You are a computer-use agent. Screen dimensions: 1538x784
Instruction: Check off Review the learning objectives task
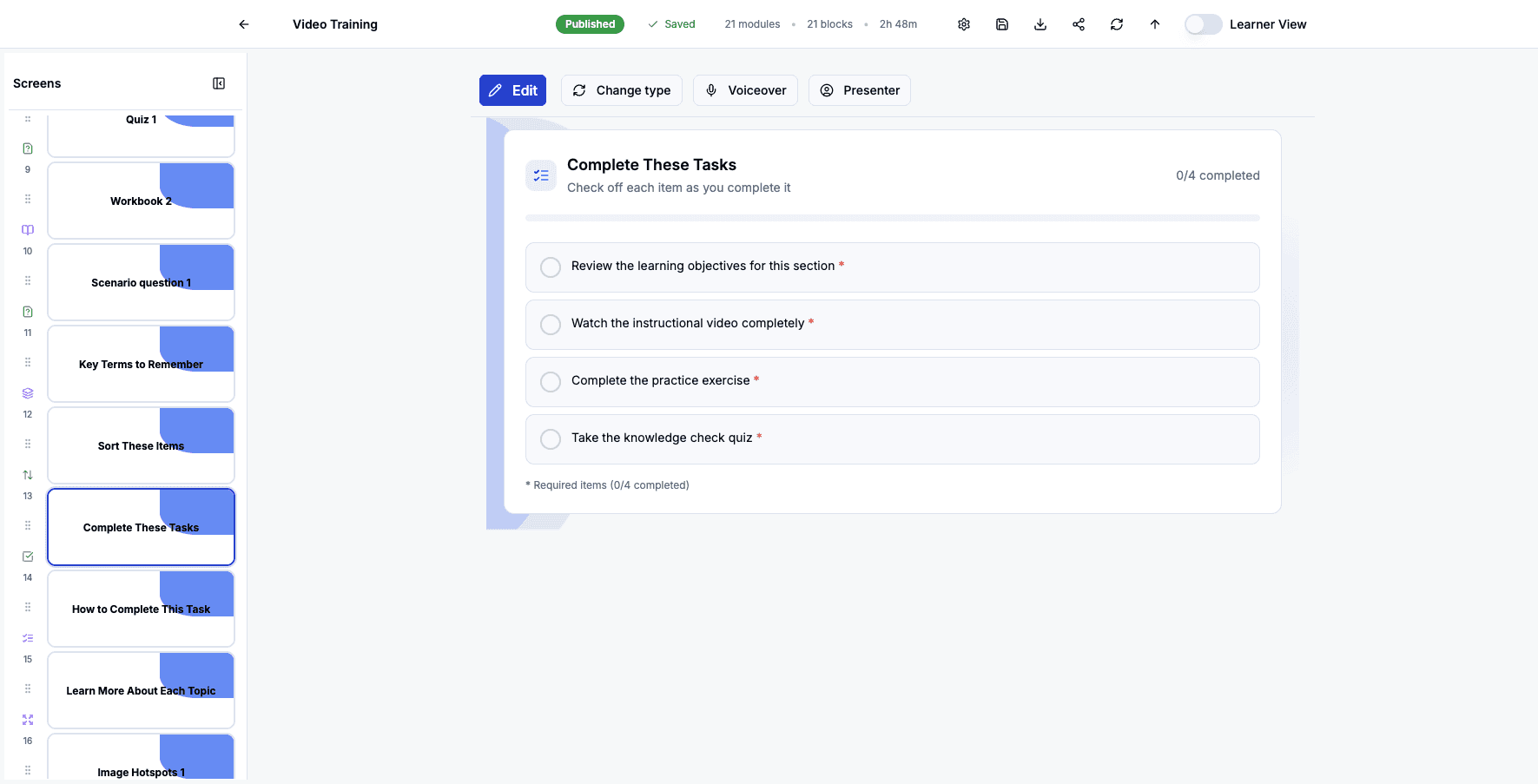click(x=551, y=267)
